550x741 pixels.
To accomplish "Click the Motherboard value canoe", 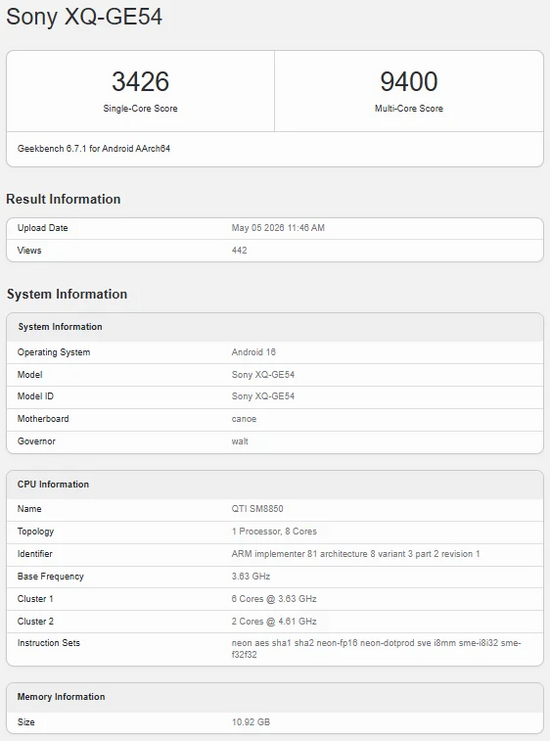I will click(244, 419).
